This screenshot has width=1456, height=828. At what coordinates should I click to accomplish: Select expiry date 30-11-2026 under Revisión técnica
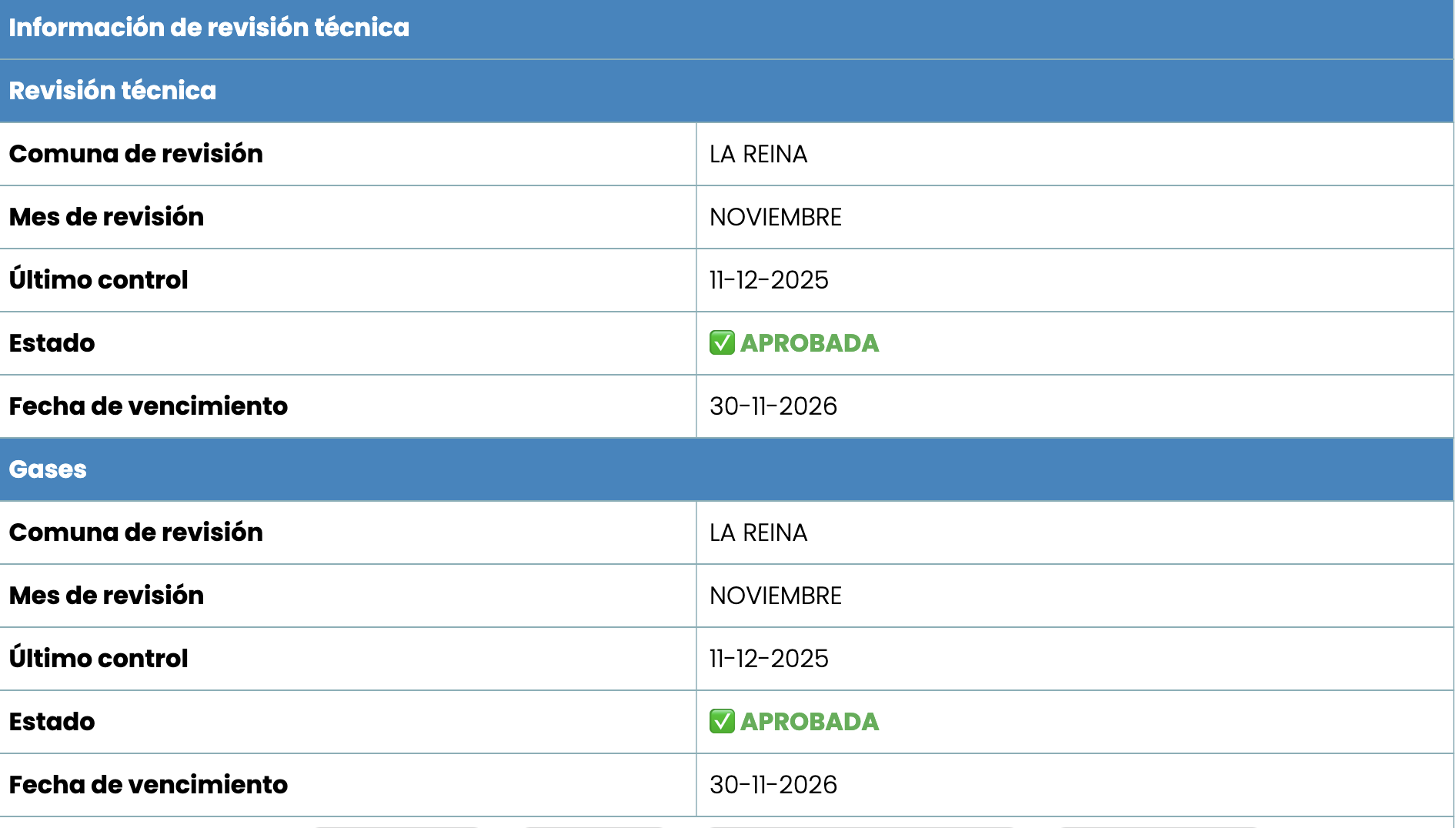coord(773,406)
